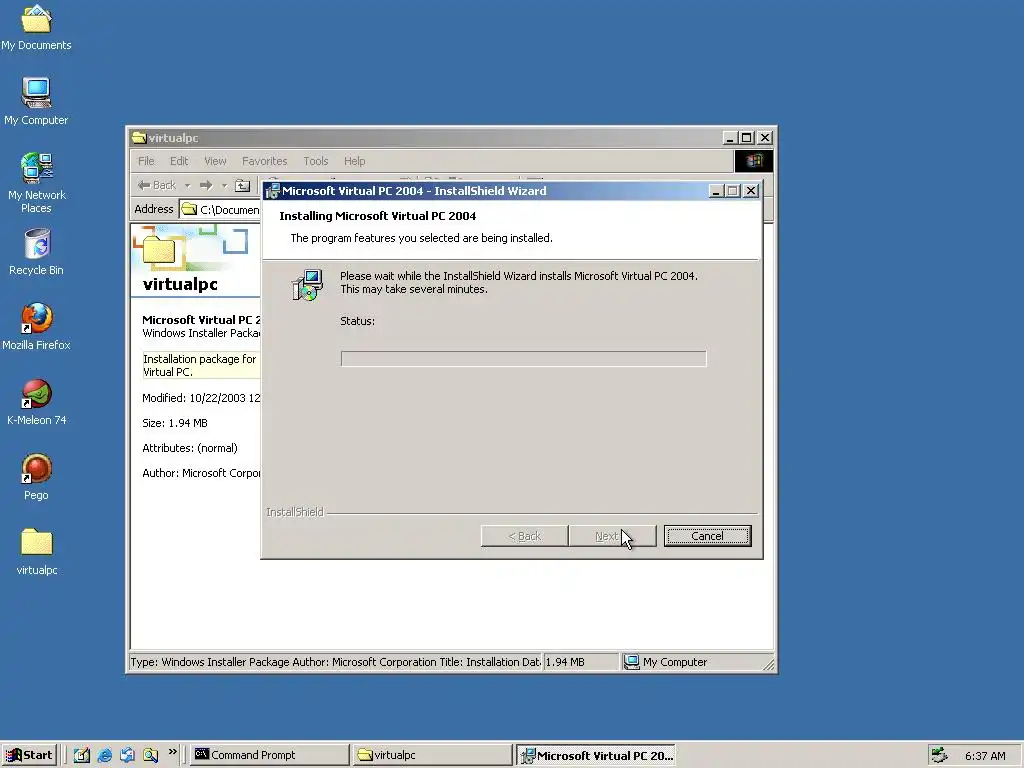Select the My Computer desktop icon
This screenshot has width=1024, height=768.
click(36, 101)
